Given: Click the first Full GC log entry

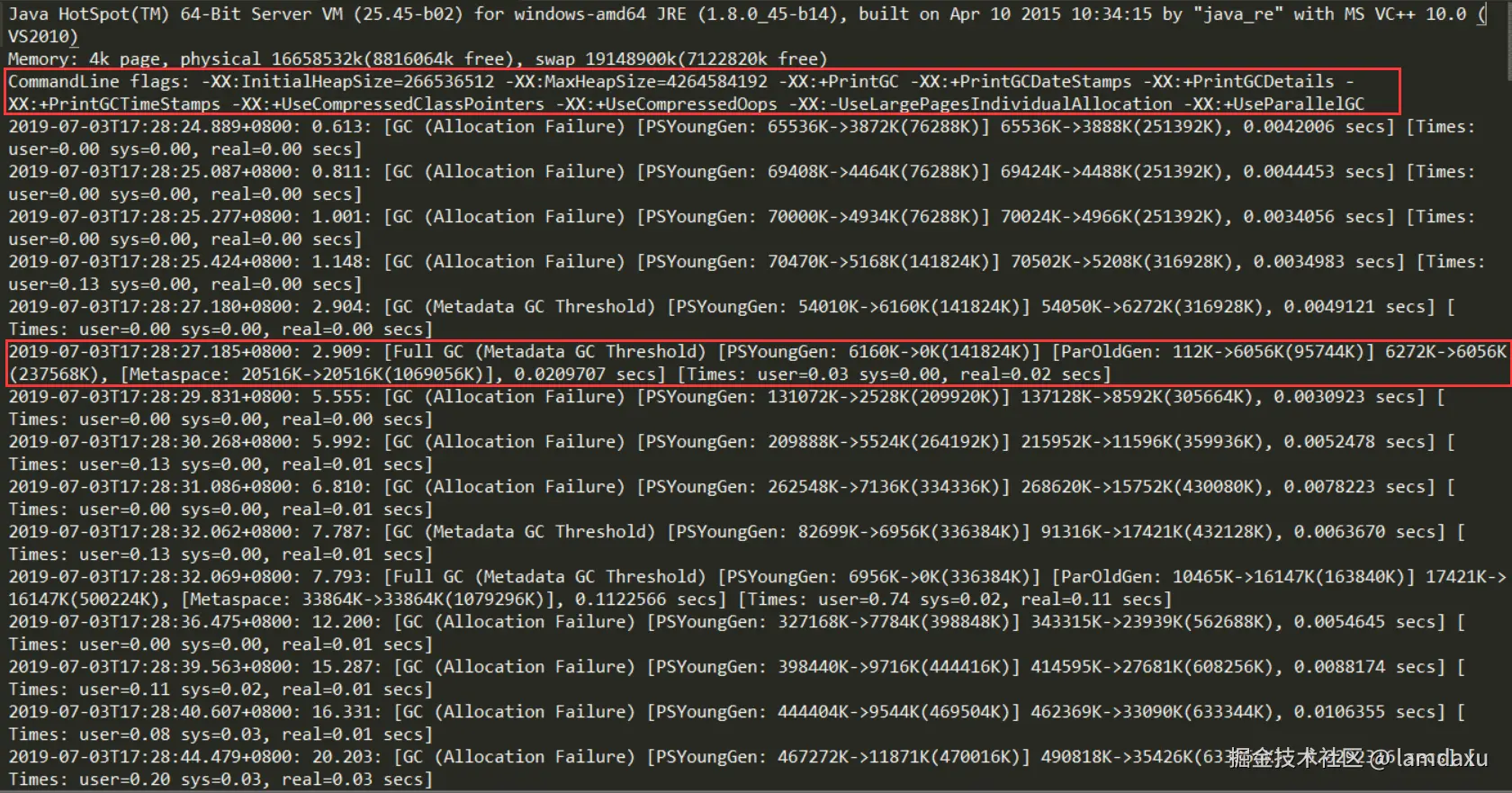Looking at the screenshot, I should point(758,363).
